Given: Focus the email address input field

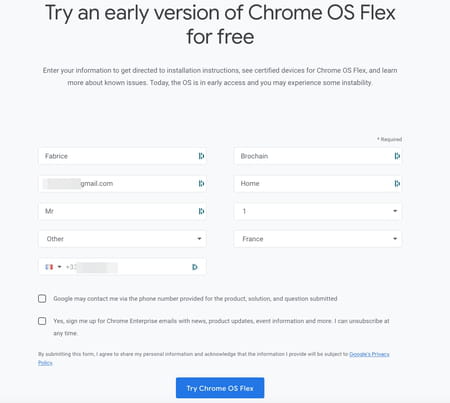Looking at the screenshot, I should 122,183.
